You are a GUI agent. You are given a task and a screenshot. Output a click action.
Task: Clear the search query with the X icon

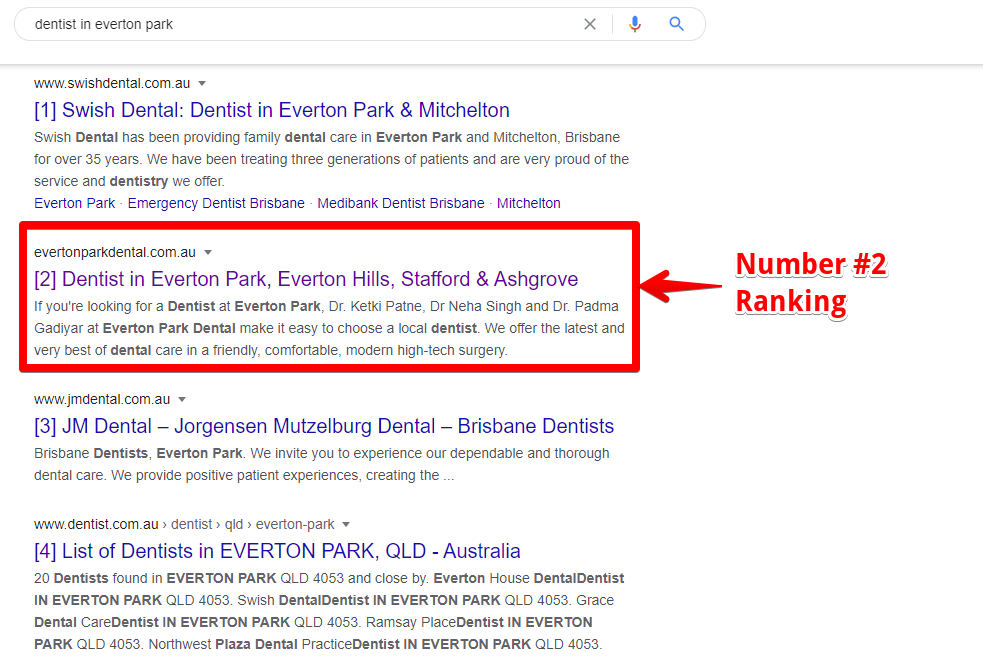[590, 23]
